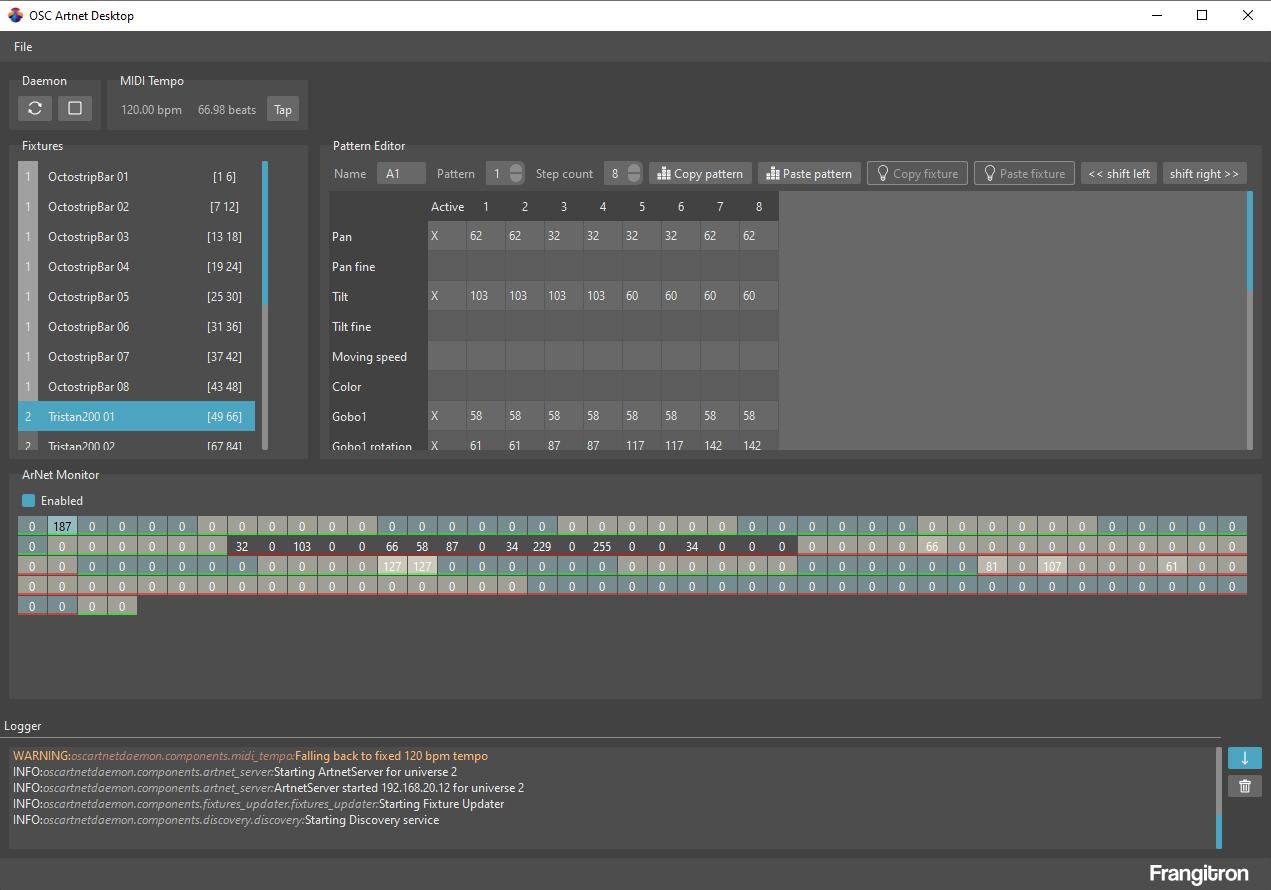This screenshot has width=1271, height=890.
Task: Tap the MIDI tempo Tap button
Action: tap(283, 110)
